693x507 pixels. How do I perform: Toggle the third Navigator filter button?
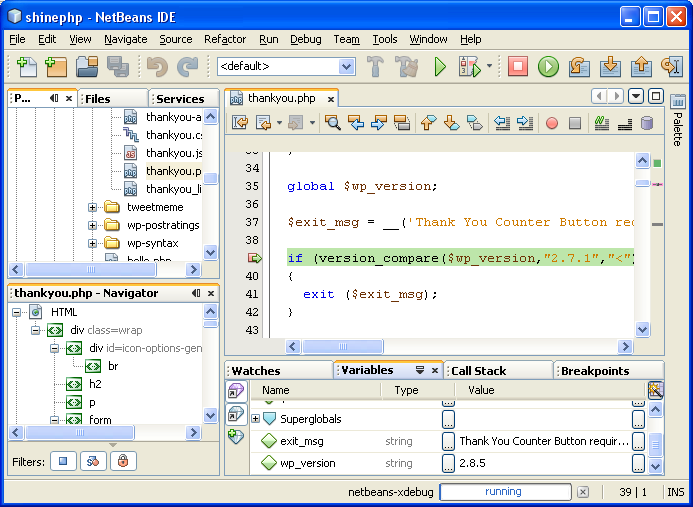(122, 461)
